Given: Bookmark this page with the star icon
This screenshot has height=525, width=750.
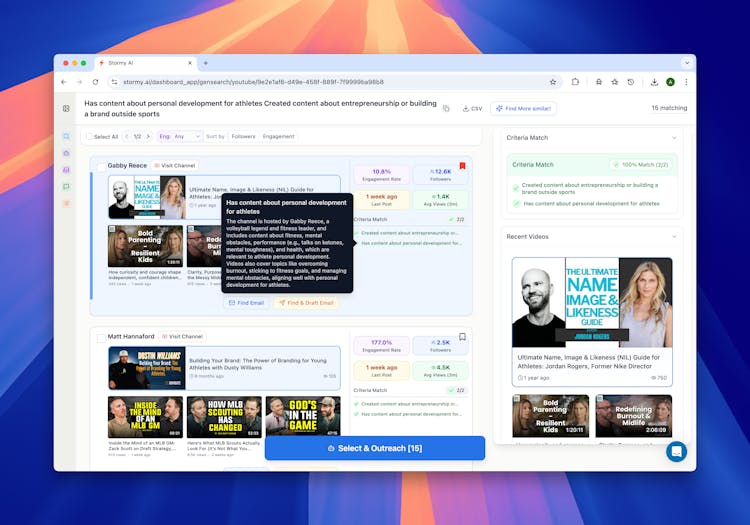Looking at the screenshot, I should click(x=553, y=82).
